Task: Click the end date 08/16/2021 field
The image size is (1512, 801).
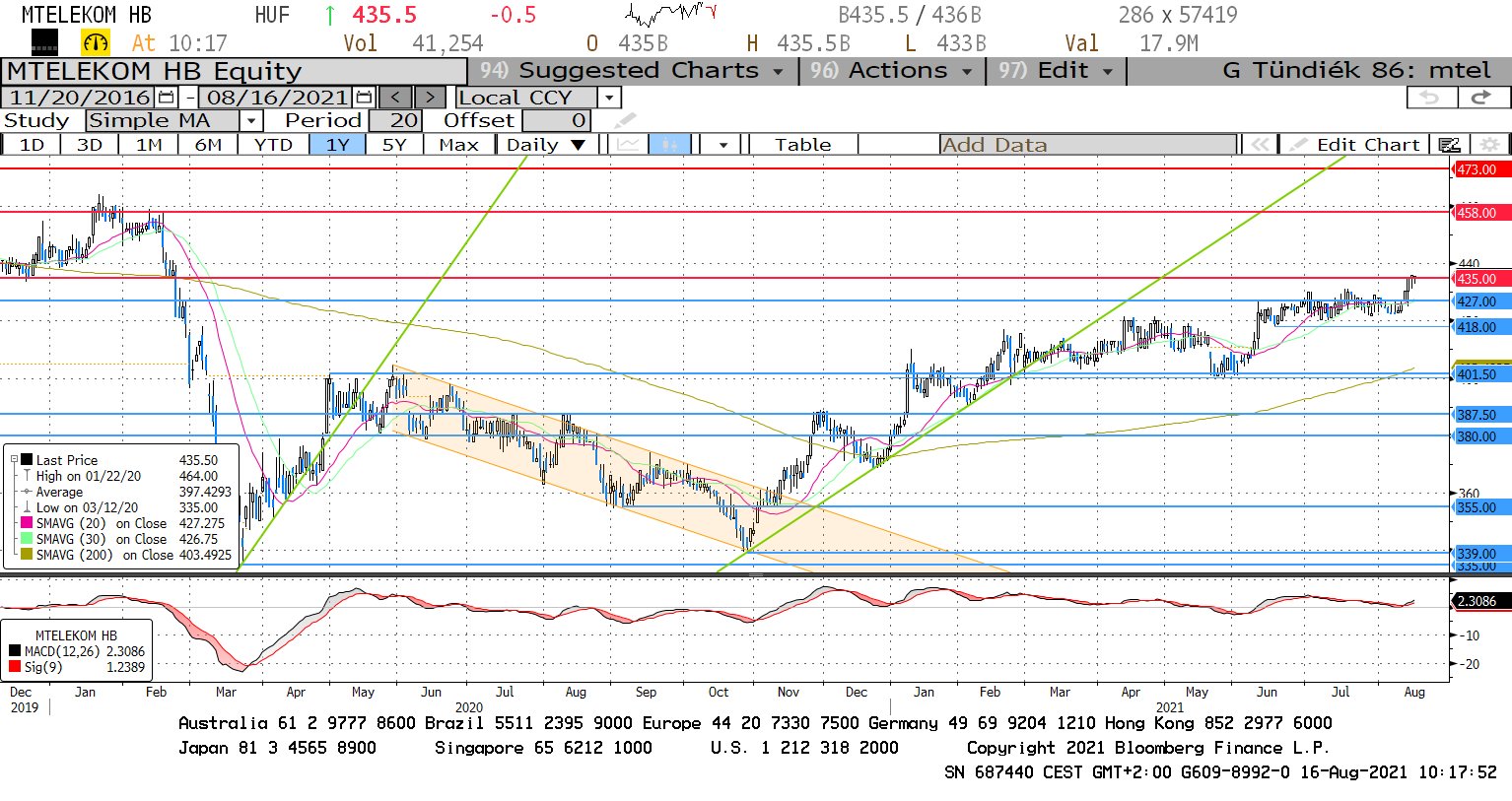Action: (277, 98)
